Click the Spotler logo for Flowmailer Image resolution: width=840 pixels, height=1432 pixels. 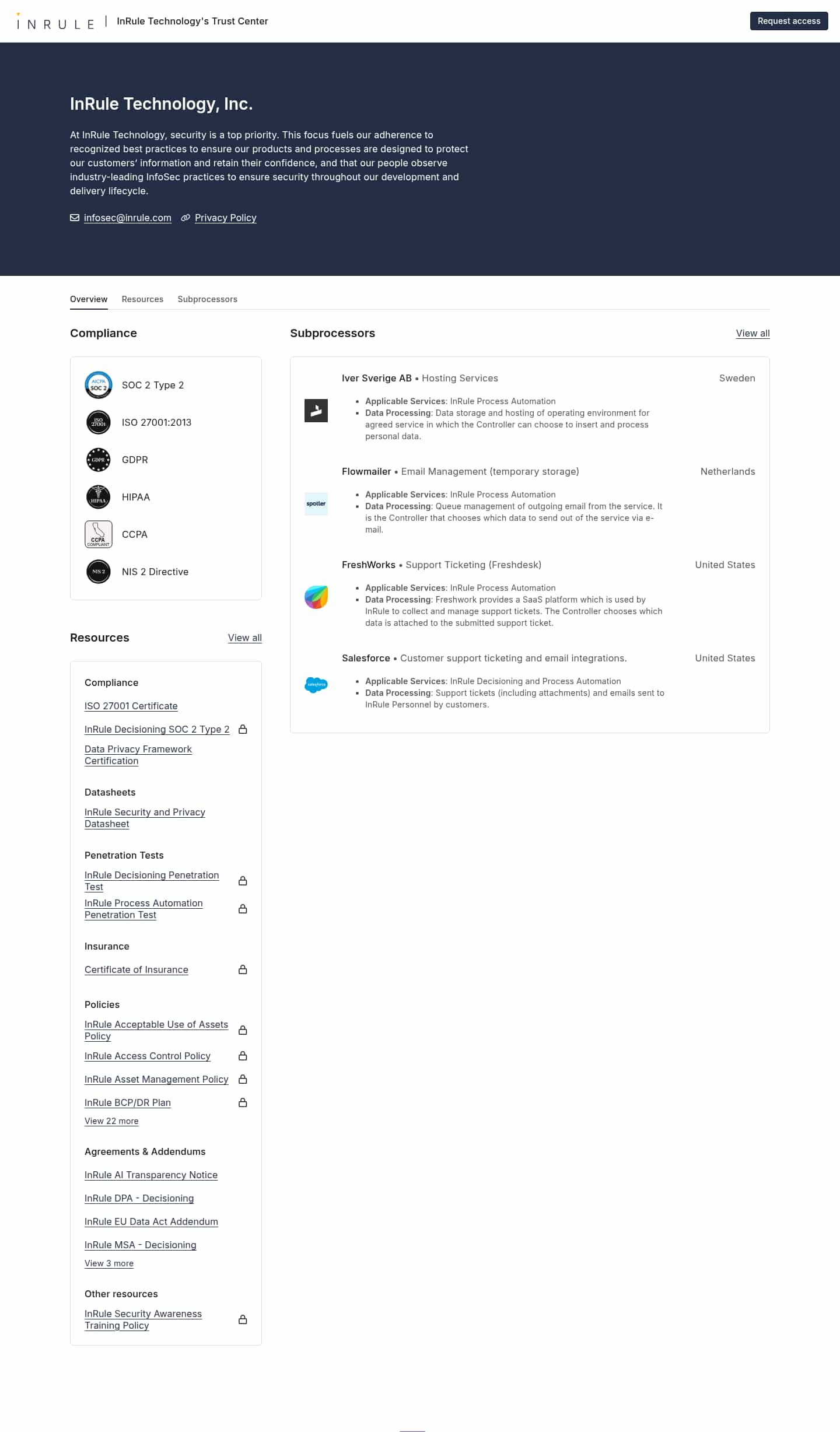(x=316, y=504)
